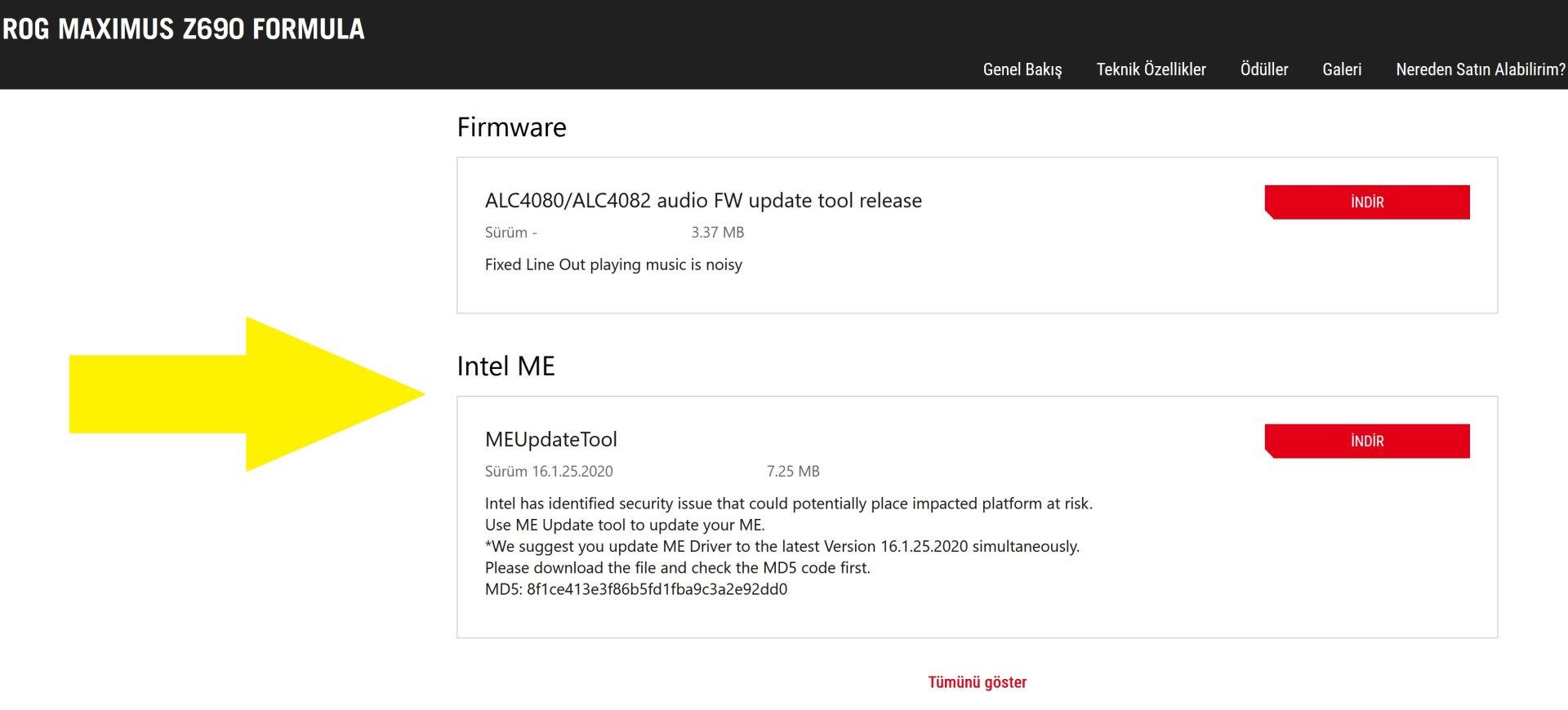Download the ALC4080/ALC4082 audio firmware via İNDİR
The image size is (1568, 710).
[1366, 202]
